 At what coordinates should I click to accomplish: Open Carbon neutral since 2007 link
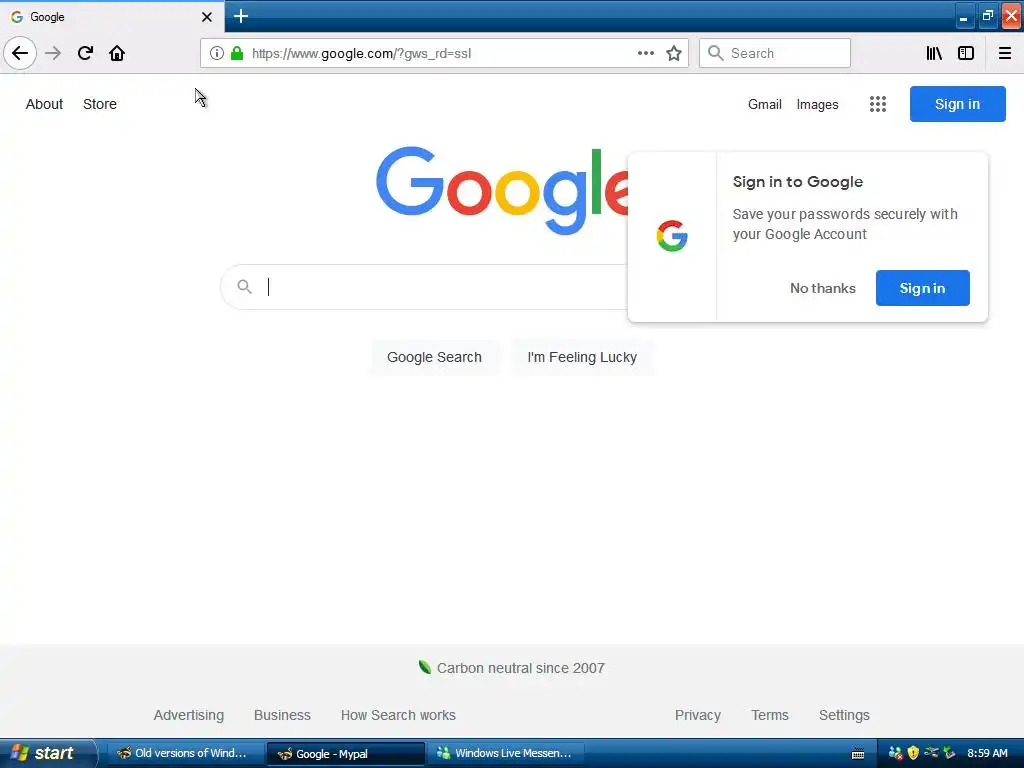[520, 668]
